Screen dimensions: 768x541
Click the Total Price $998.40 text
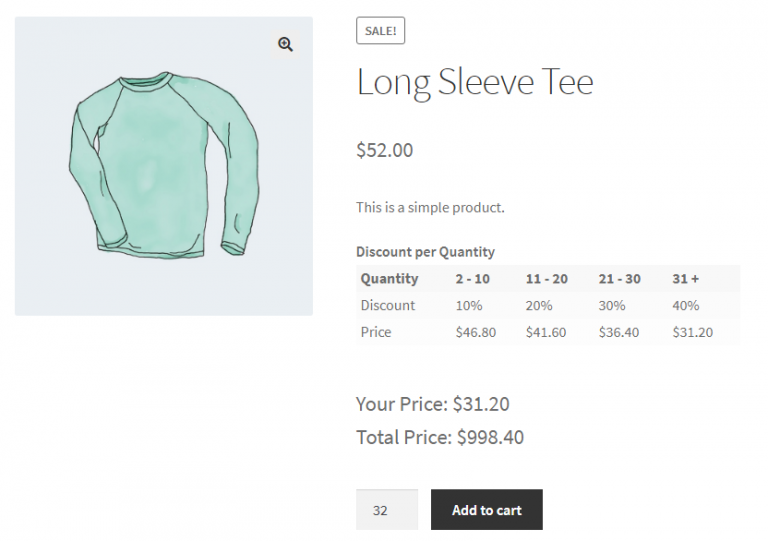(439, 438)
